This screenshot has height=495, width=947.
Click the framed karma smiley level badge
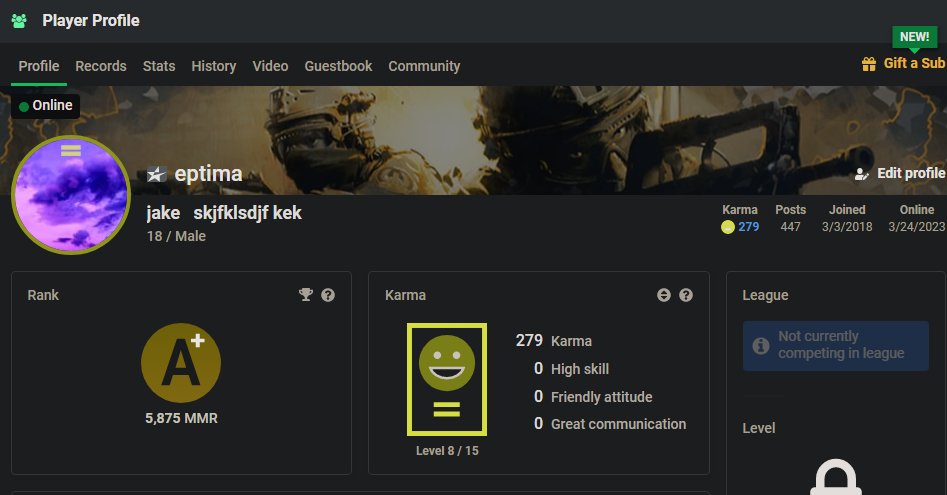tap(447, 379)
